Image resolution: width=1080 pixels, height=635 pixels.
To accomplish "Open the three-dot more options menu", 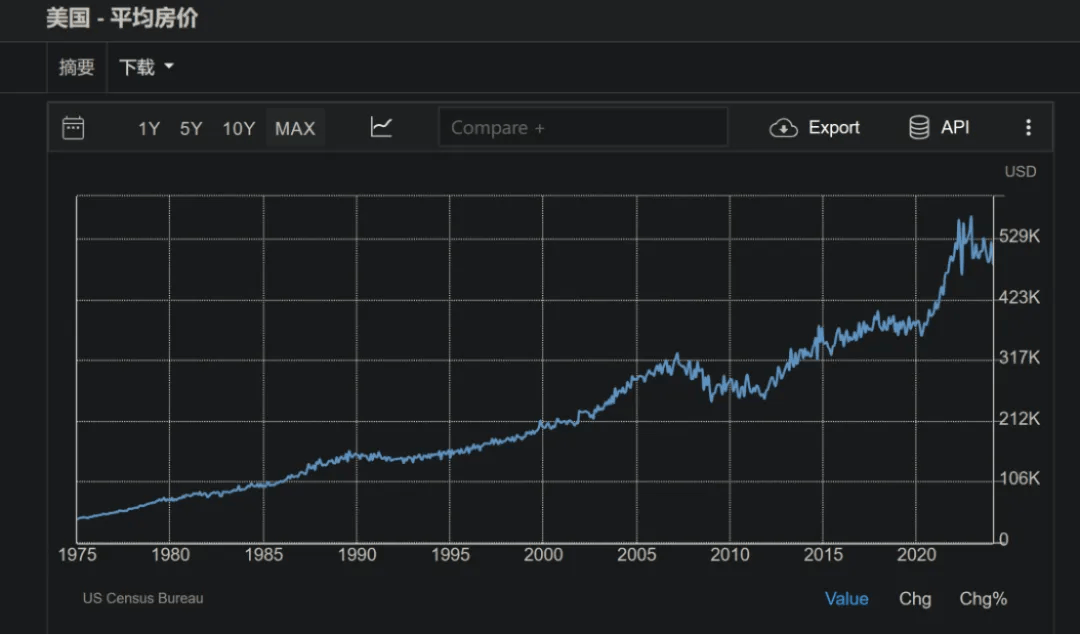I will point(1028,128).
